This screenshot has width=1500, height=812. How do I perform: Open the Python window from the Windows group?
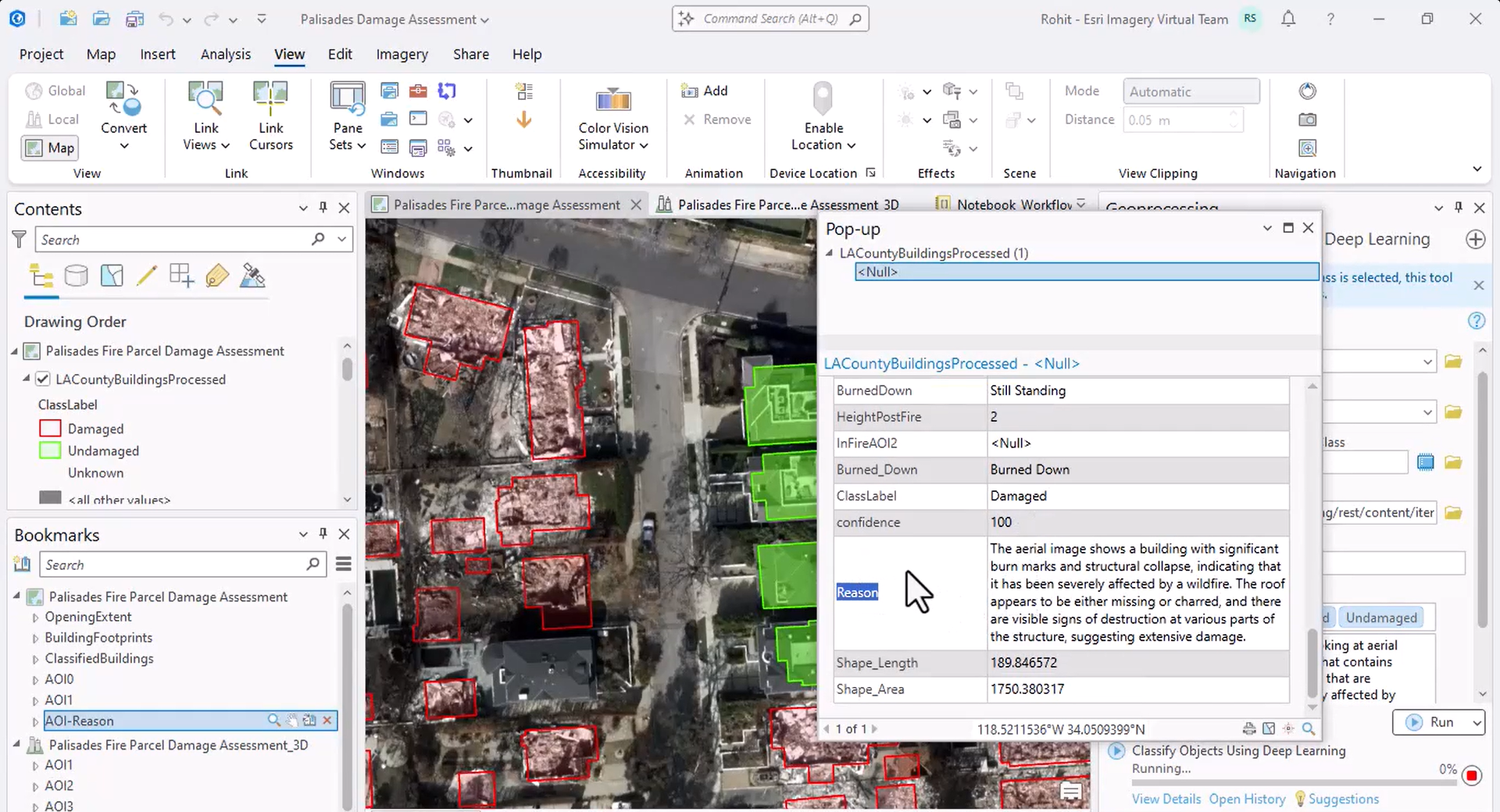(x=418, y=119)
